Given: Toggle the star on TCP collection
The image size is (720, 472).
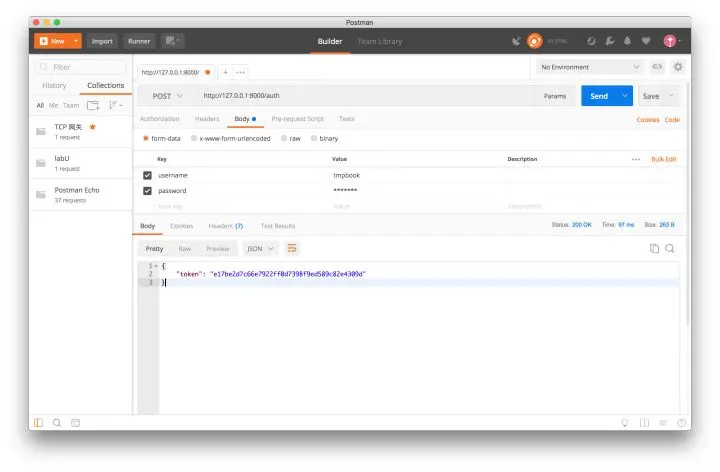Looking at the screenshot, I should click(92, 127).
